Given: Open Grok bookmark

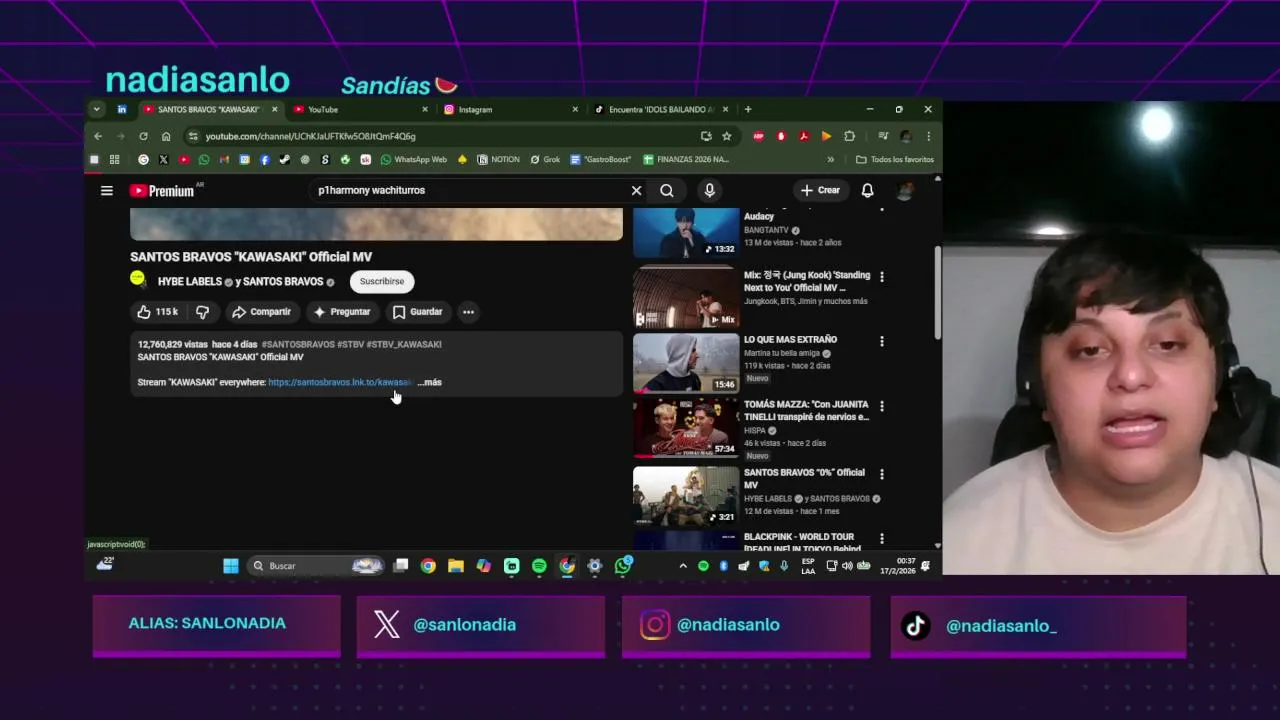Looking at the screenshot, I should click(545, 160).
